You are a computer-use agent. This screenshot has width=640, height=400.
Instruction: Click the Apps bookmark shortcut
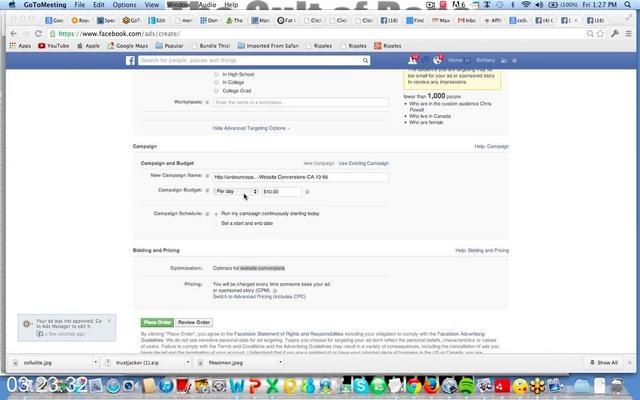click(20, 46)
